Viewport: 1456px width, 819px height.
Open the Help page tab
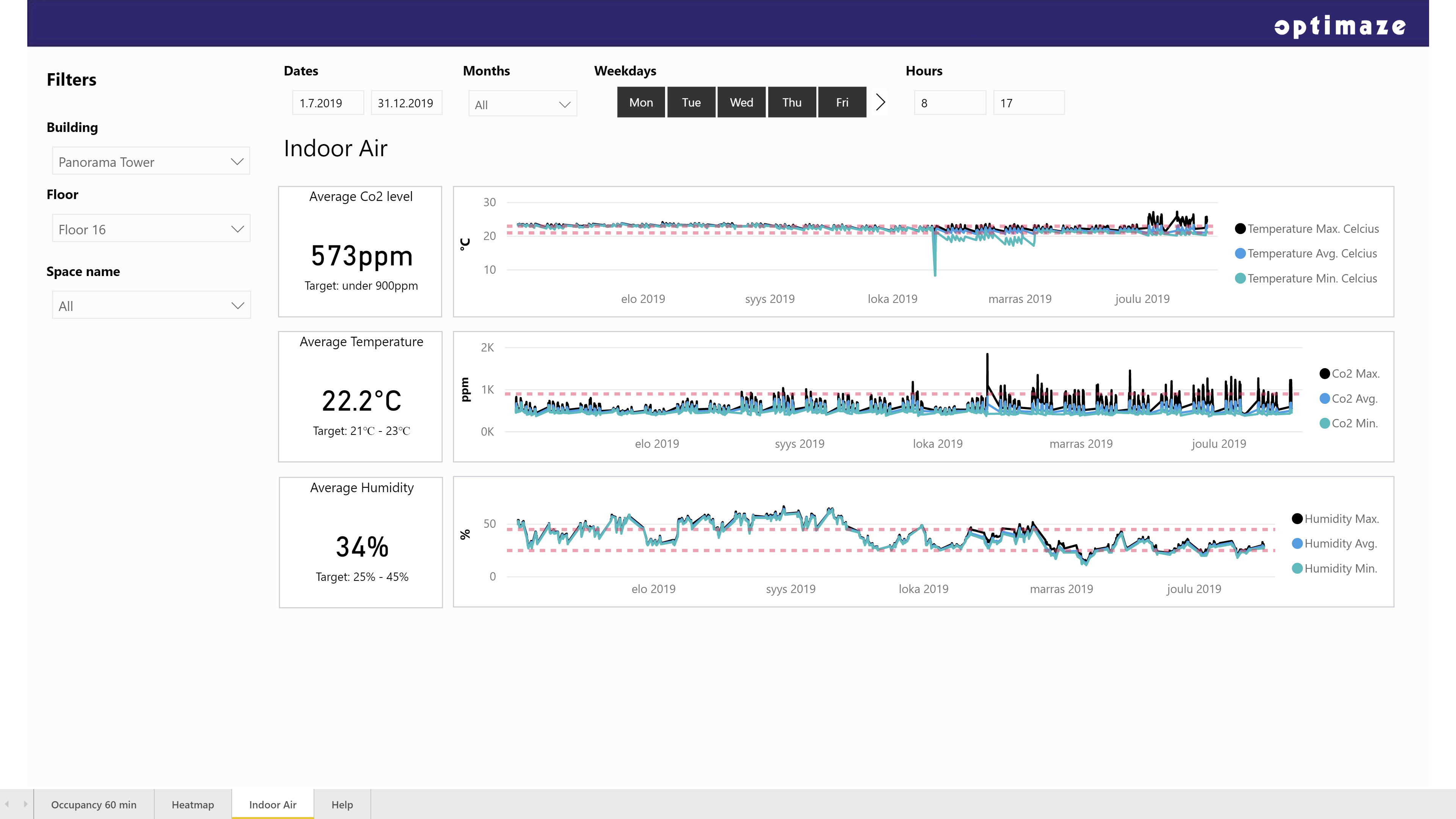click(342, 804)
